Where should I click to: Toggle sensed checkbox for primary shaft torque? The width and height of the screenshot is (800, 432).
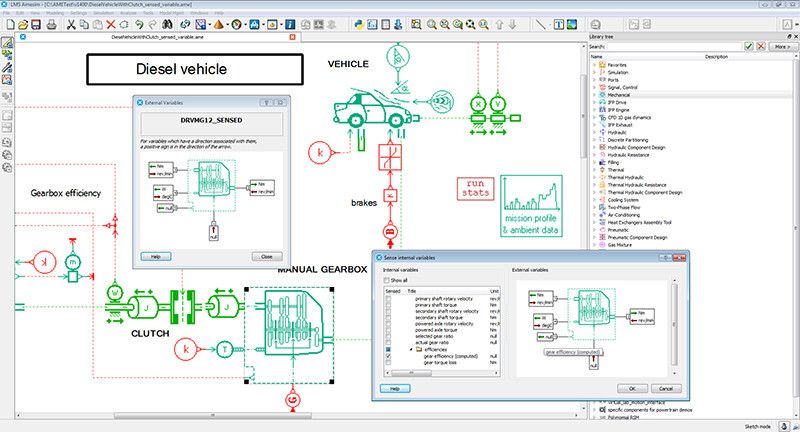coord(388,305)
